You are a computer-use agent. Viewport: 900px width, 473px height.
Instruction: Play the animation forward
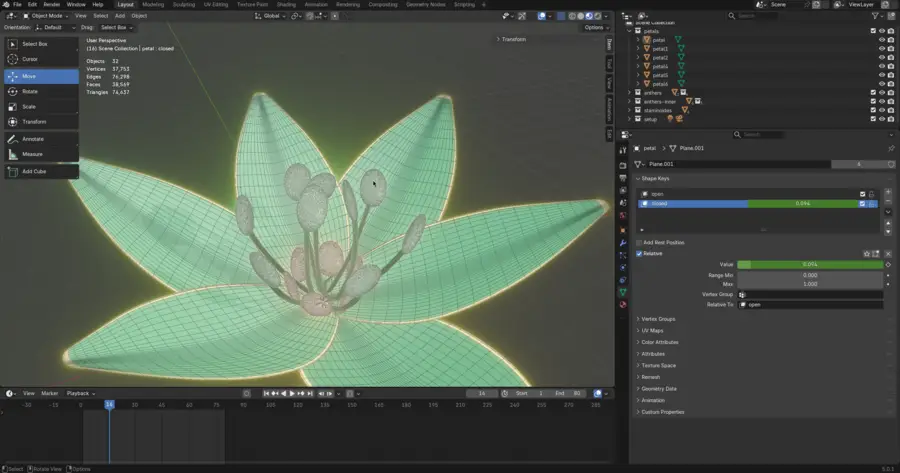(x=292, y=394)
